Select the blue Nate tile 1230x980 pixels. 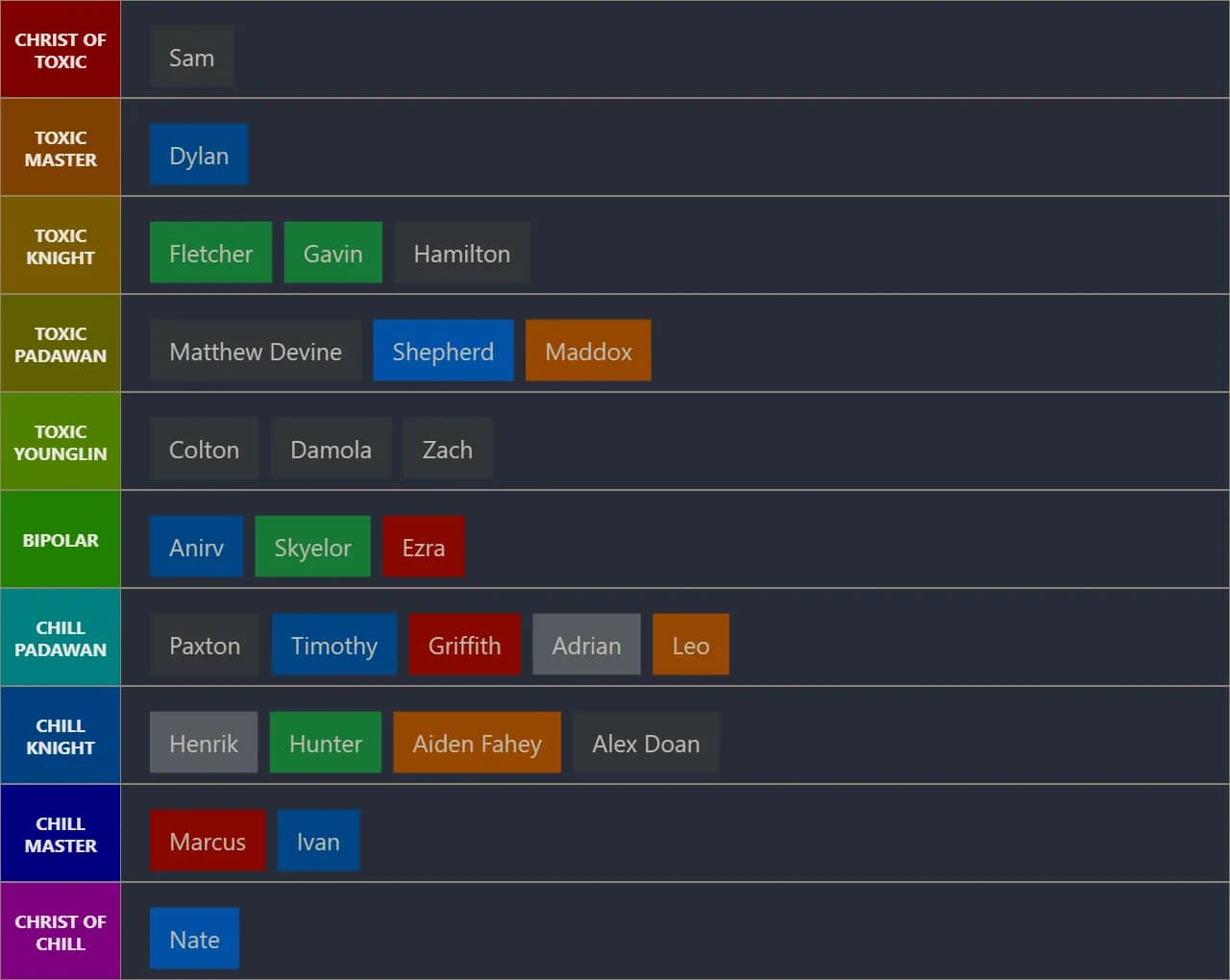coord(194,940)
